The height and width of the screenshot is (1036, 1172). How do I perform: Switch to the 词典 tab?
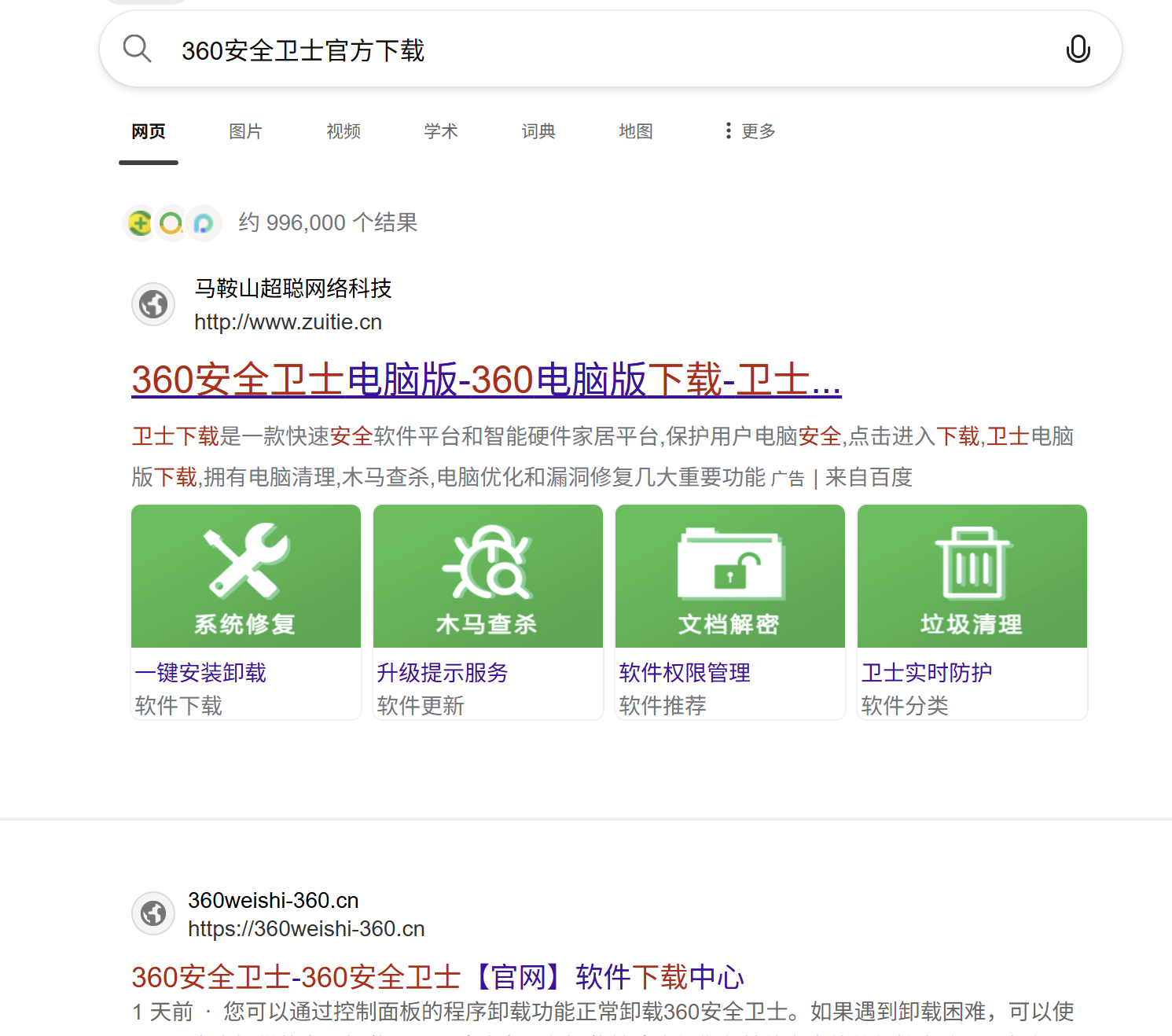(x=538, y=131)
